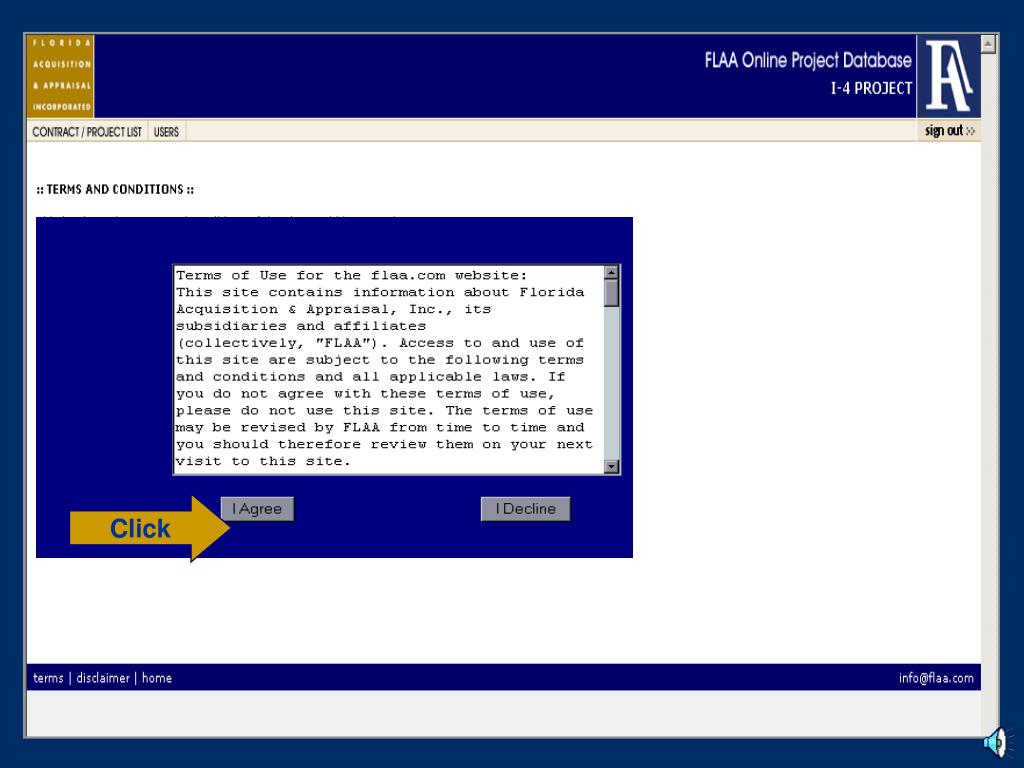
Task: Click the speaker audio icon
Action: [997, 742]
